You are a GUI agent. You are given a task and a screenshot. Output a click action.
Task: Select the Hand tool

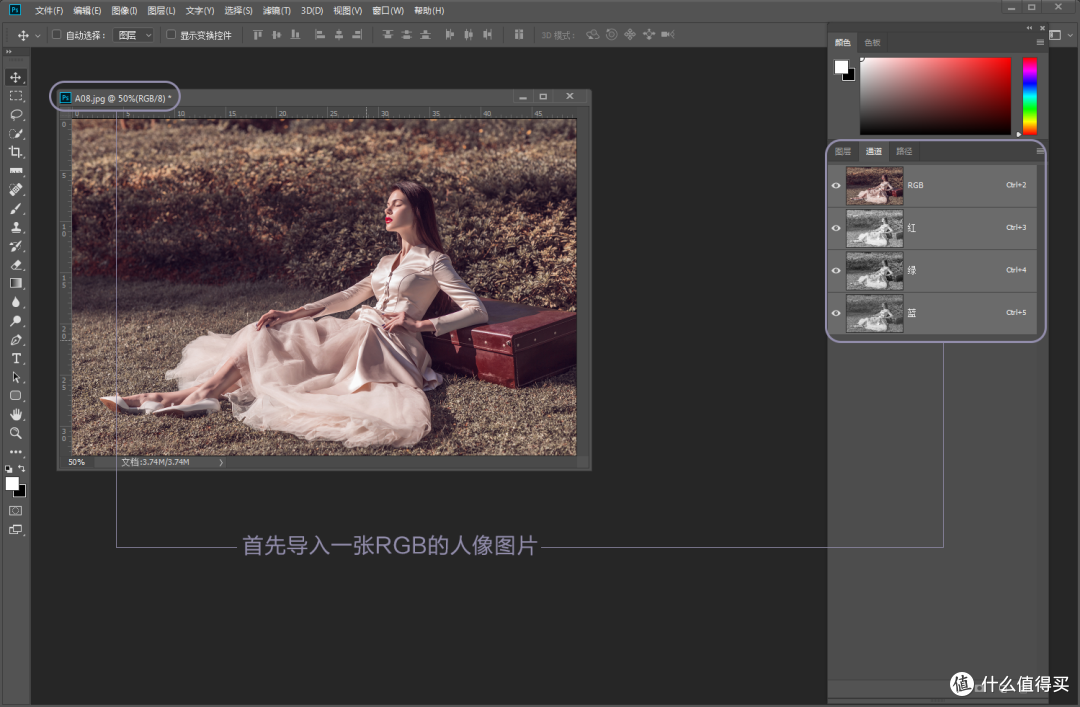click(x=15, y=414)
